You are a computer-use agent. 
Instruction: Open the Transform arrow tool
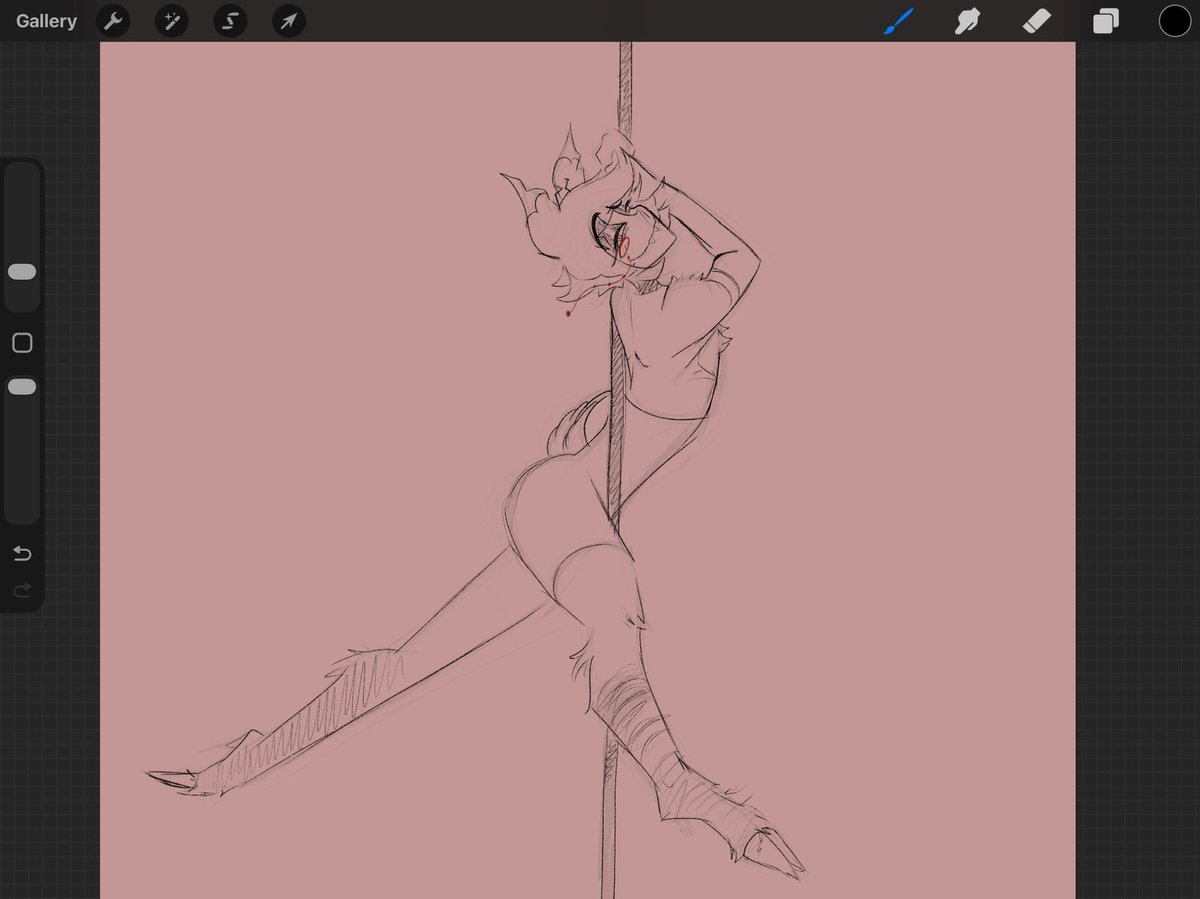coord(288,20)
